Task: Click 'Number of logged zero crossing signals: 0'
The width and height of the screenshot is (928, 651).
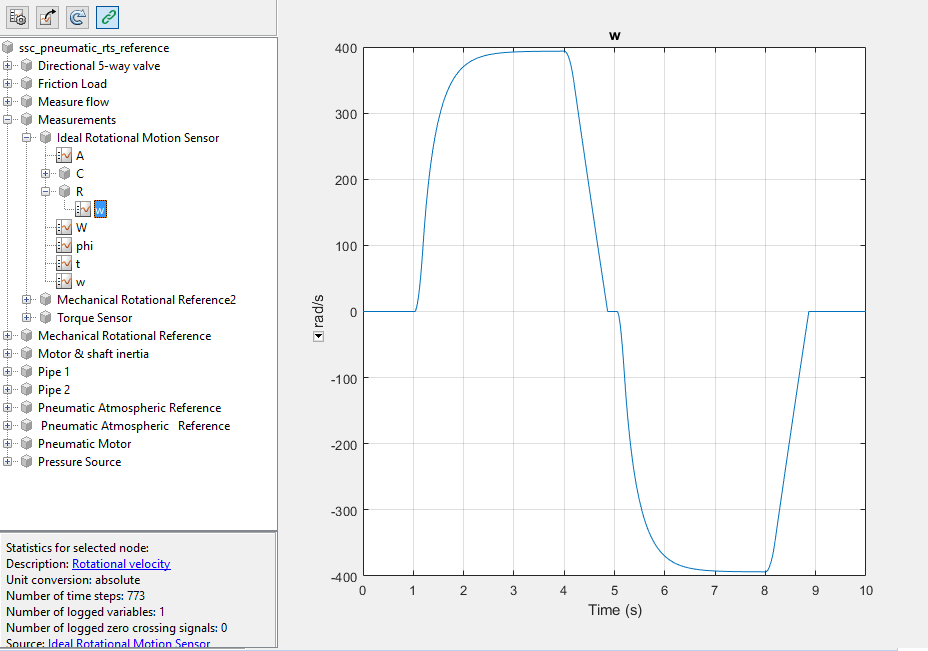Action: pyautogui.click(x=117, y=628)
